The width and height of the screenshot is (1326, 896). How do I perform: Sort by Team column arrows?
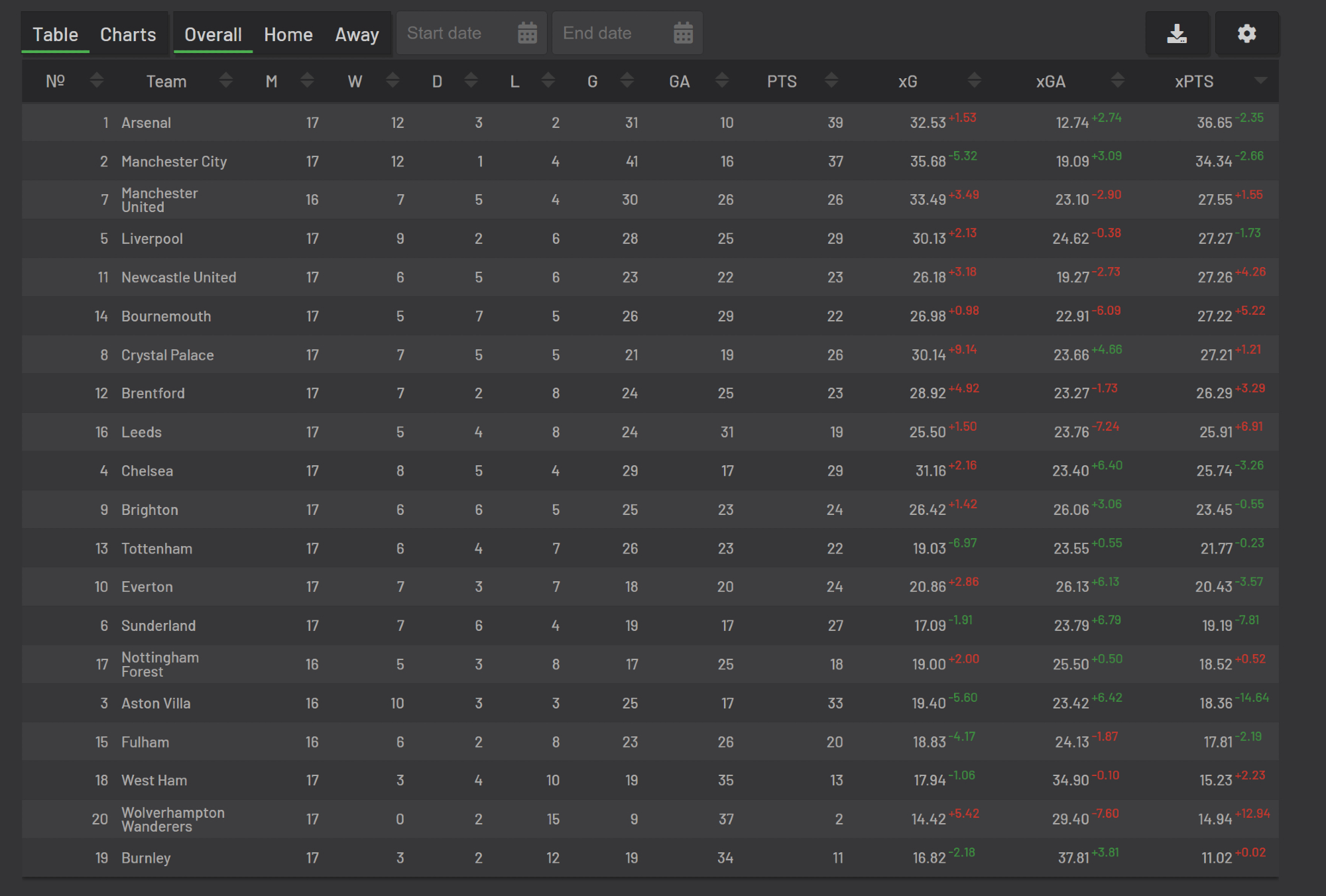click(x=225, y=81)
